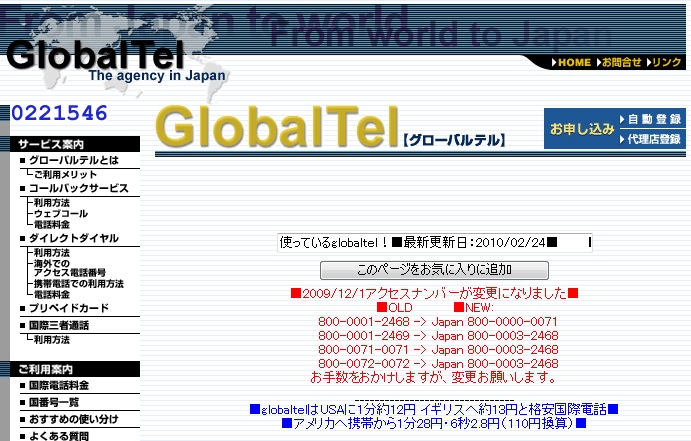Open 電話料金 under コールバックサービス

52,224
